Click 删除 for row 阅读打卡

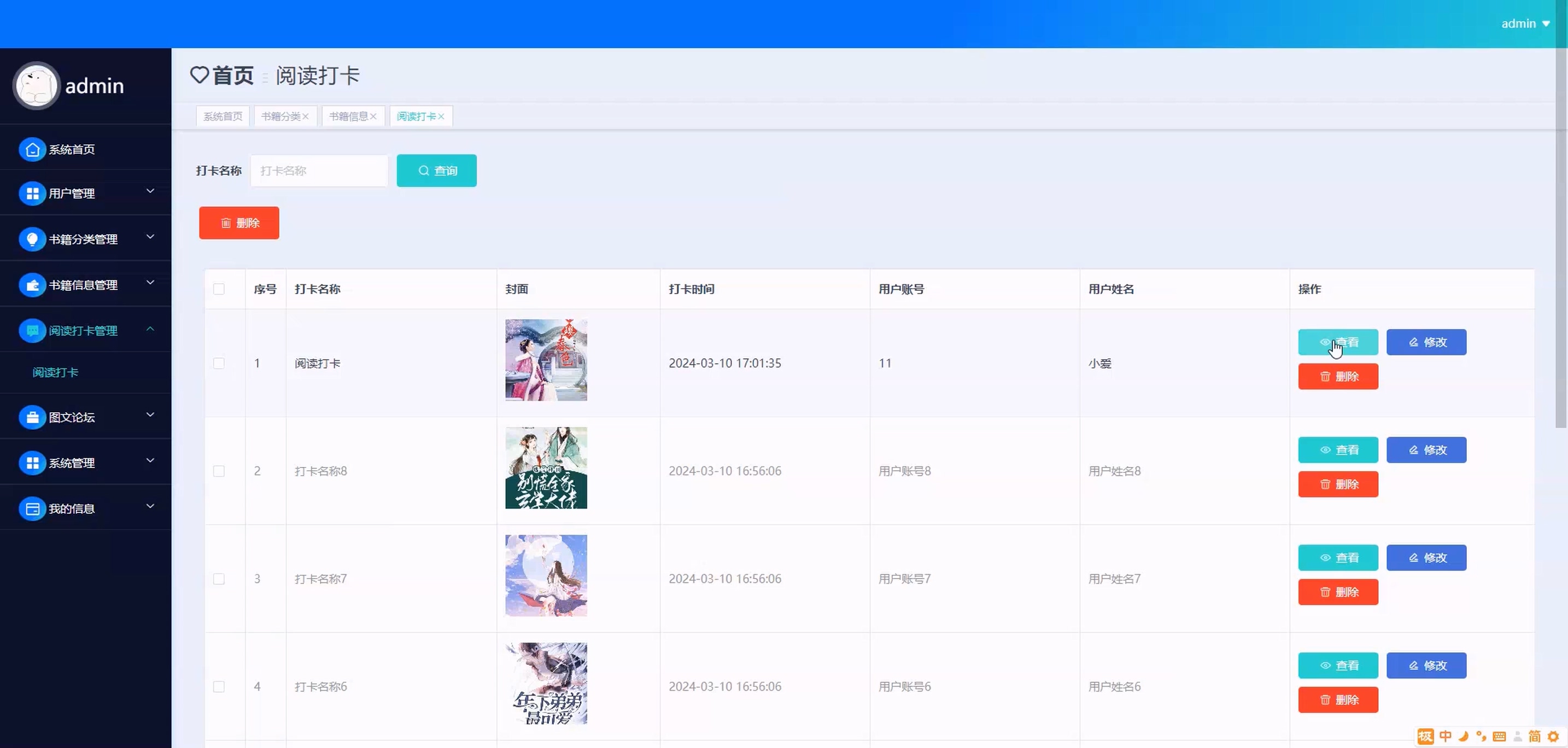(x=1338, y=377)
